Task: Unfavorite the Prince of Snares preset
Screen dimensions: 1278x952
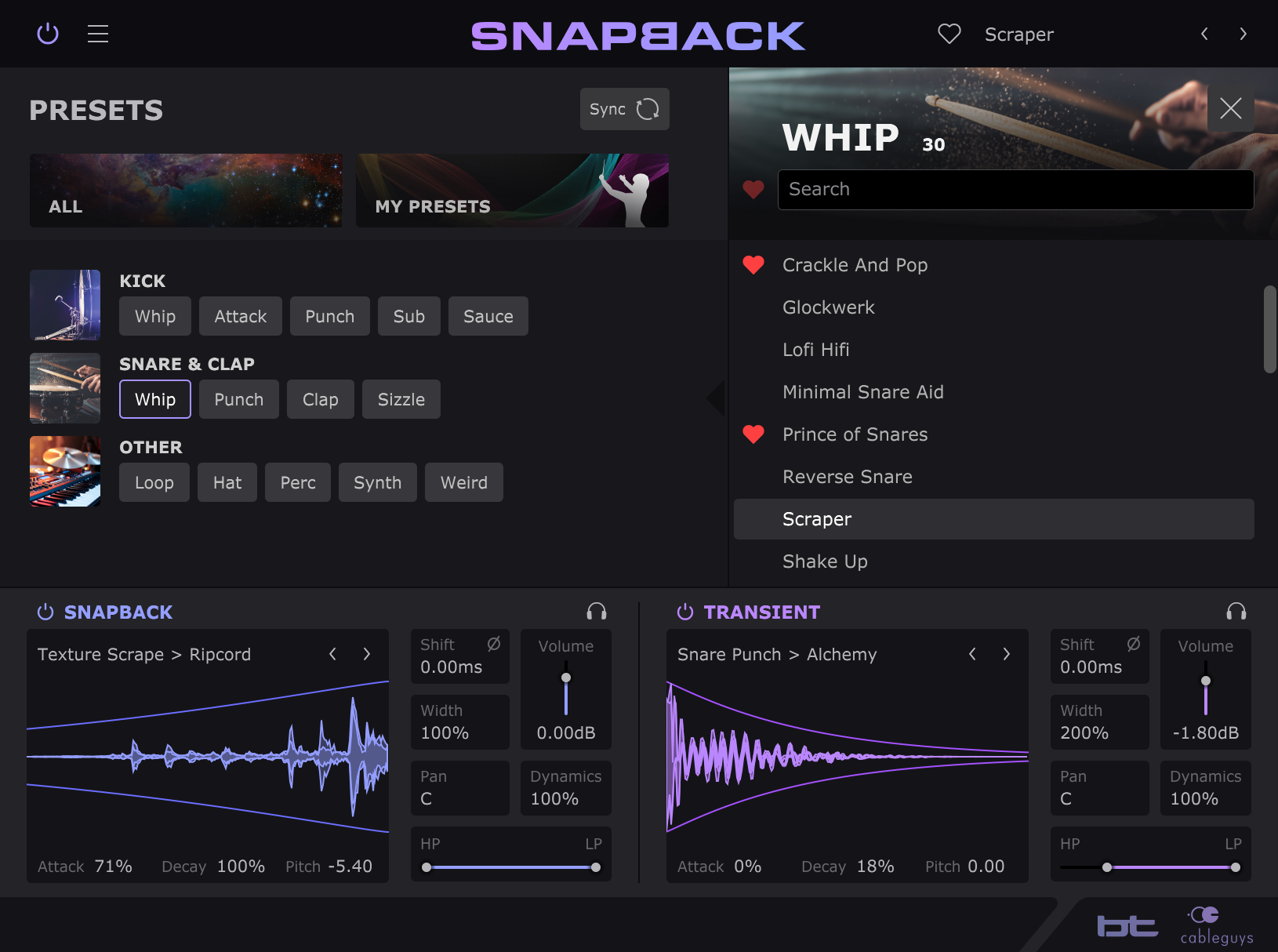Action: [x=753, y=434]
